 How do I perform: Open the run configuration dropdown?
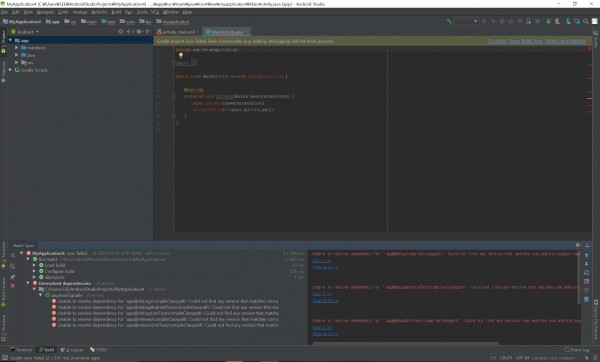[x=466, y=21]
